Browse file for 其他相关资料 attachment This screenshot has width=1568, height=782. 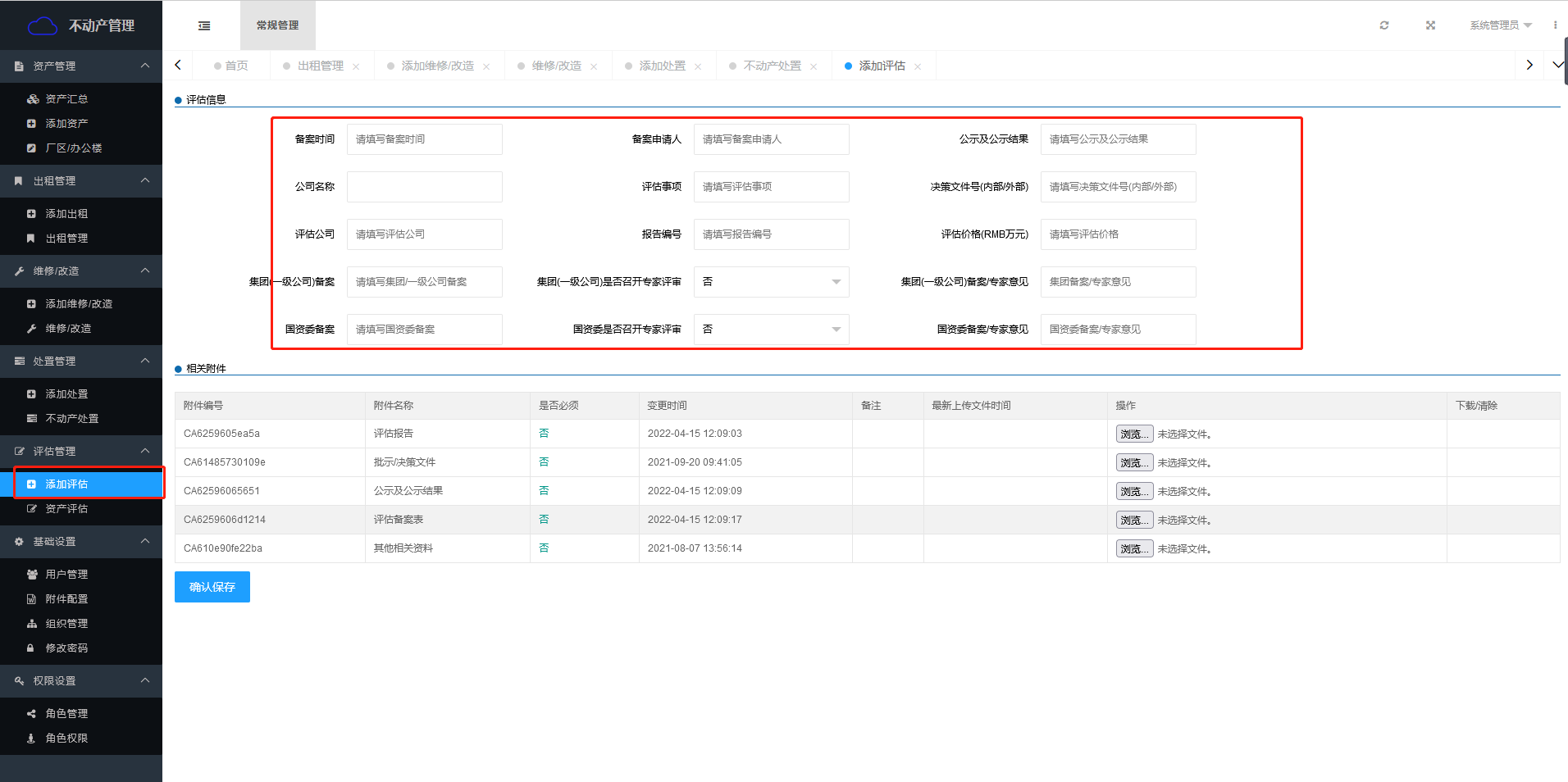point(1134,549)
